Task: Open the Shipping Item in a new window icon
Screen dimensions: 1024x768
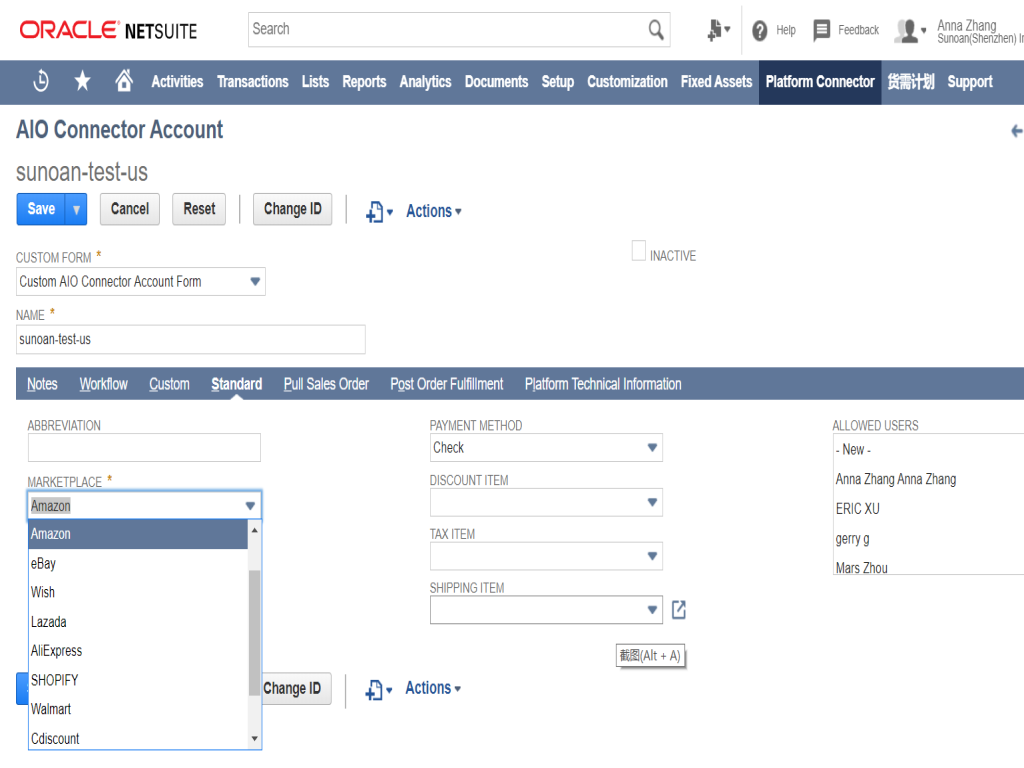Action: coord(679,609)
